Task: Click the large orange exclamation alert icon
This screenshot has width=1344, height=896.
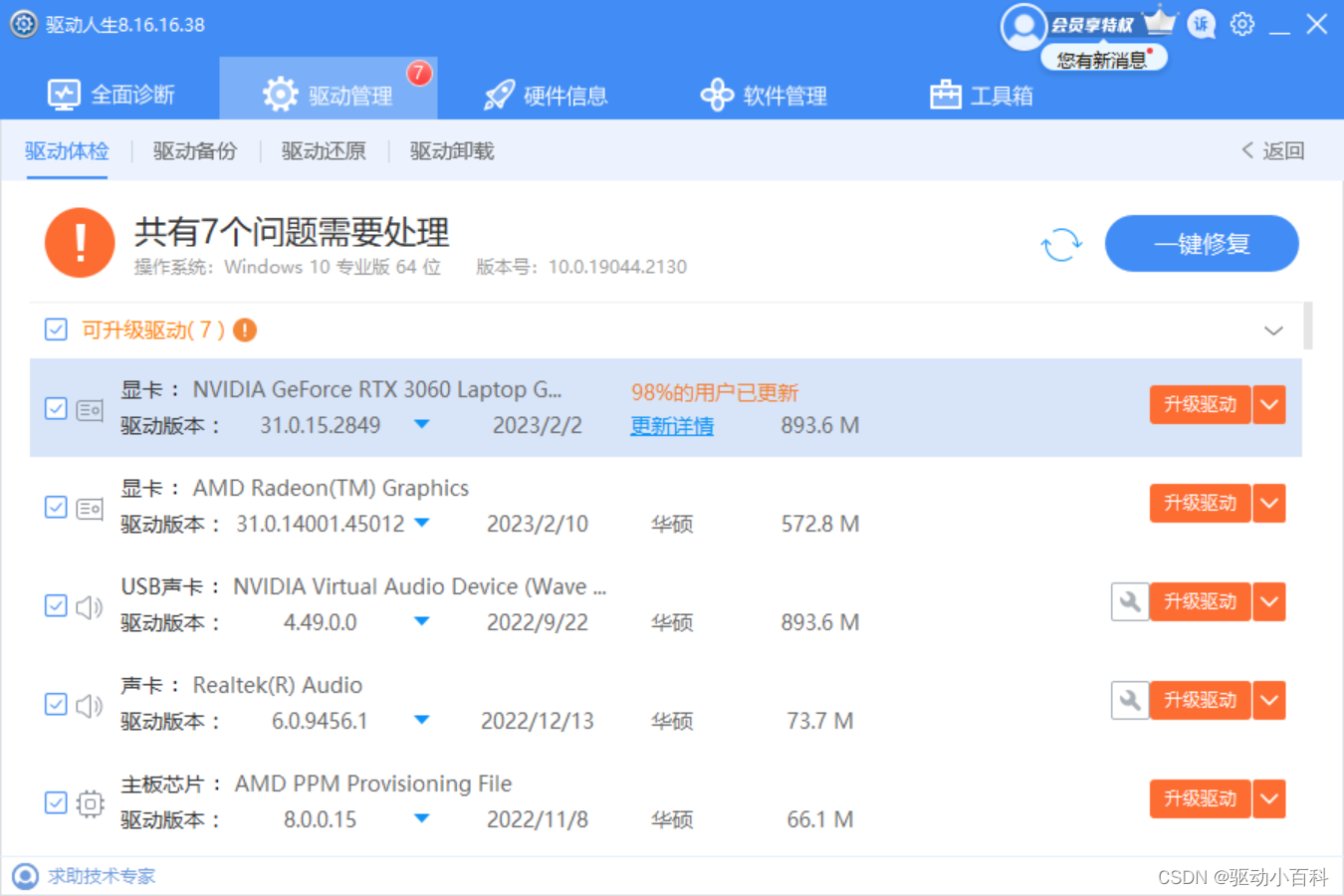Action: pos(80,243)
